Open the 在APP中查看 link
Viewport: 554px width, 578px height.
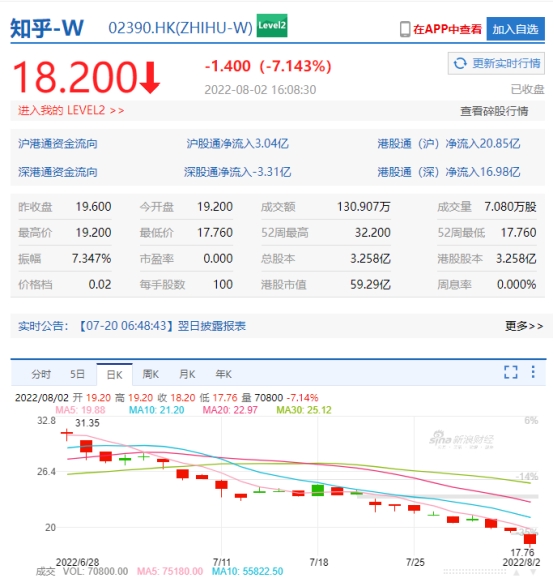coord(447,29)
